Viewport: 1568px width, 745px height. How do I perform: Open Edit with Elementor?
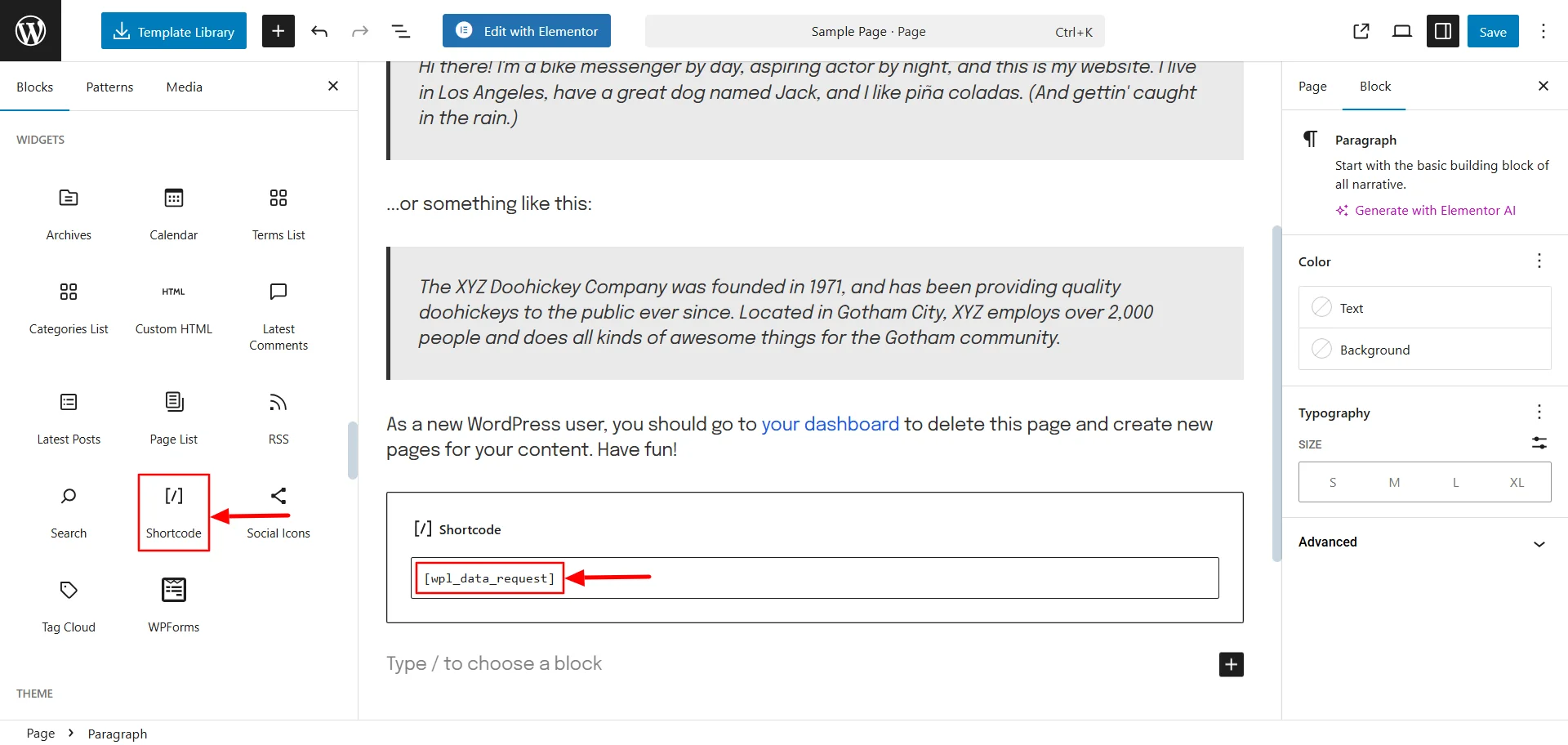(x=526, y=31)
